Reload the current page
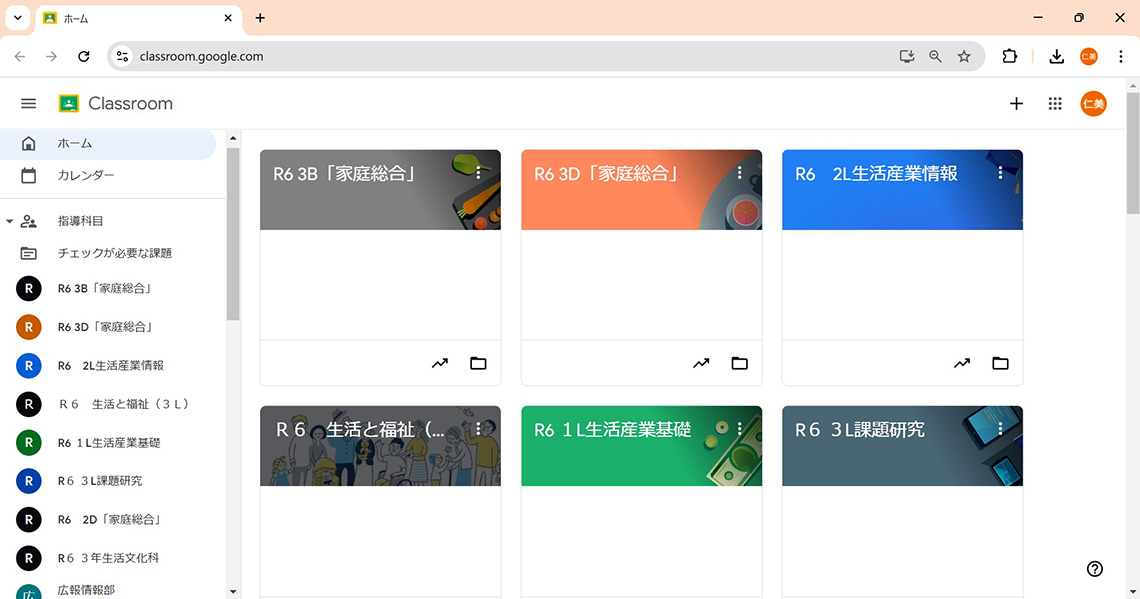Screen dimensions: 1140x599 [x=84, y=57]
